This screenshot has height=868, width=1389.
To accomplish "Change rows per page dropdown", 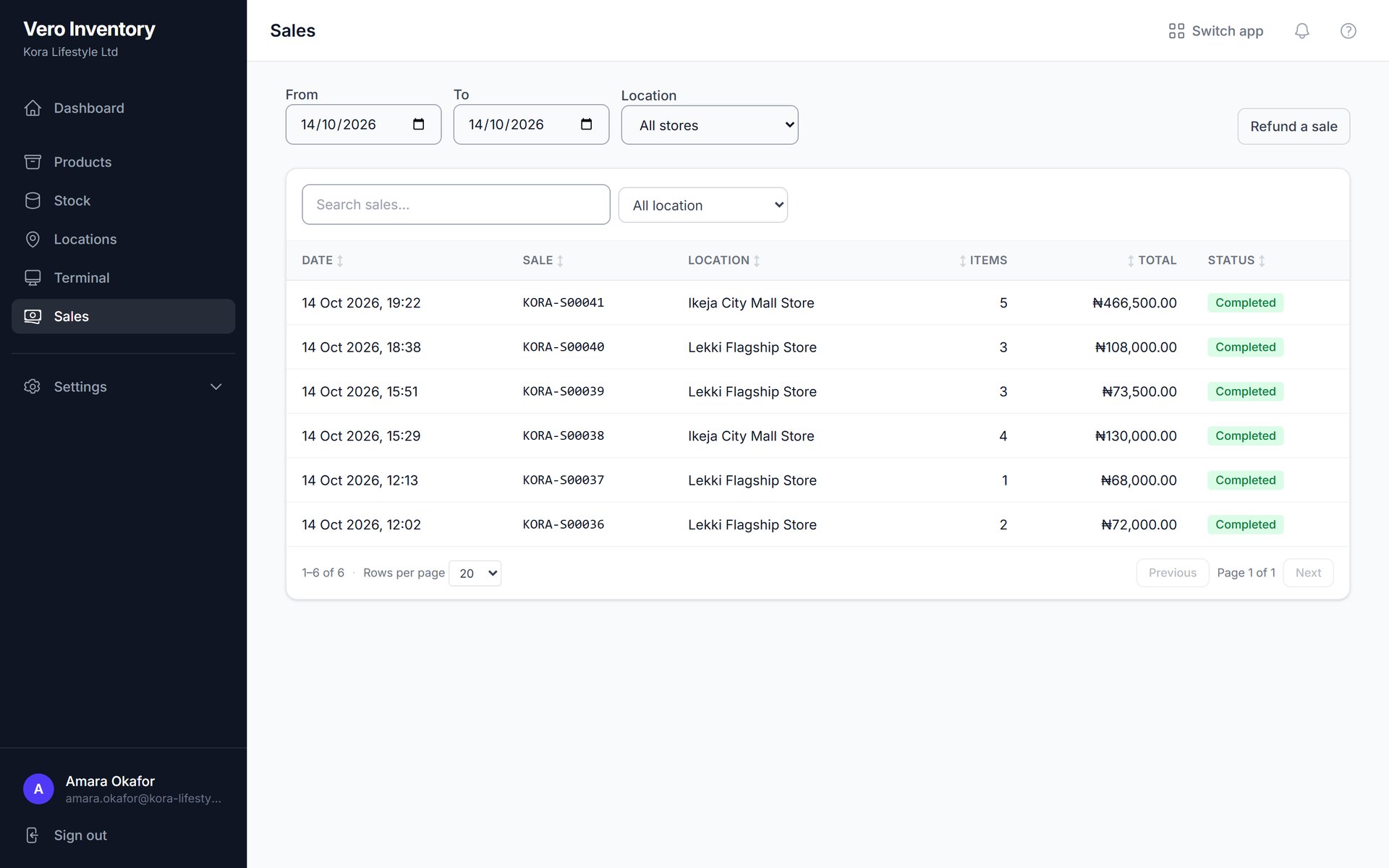I will pyautogui.click(x=475, y=573).
